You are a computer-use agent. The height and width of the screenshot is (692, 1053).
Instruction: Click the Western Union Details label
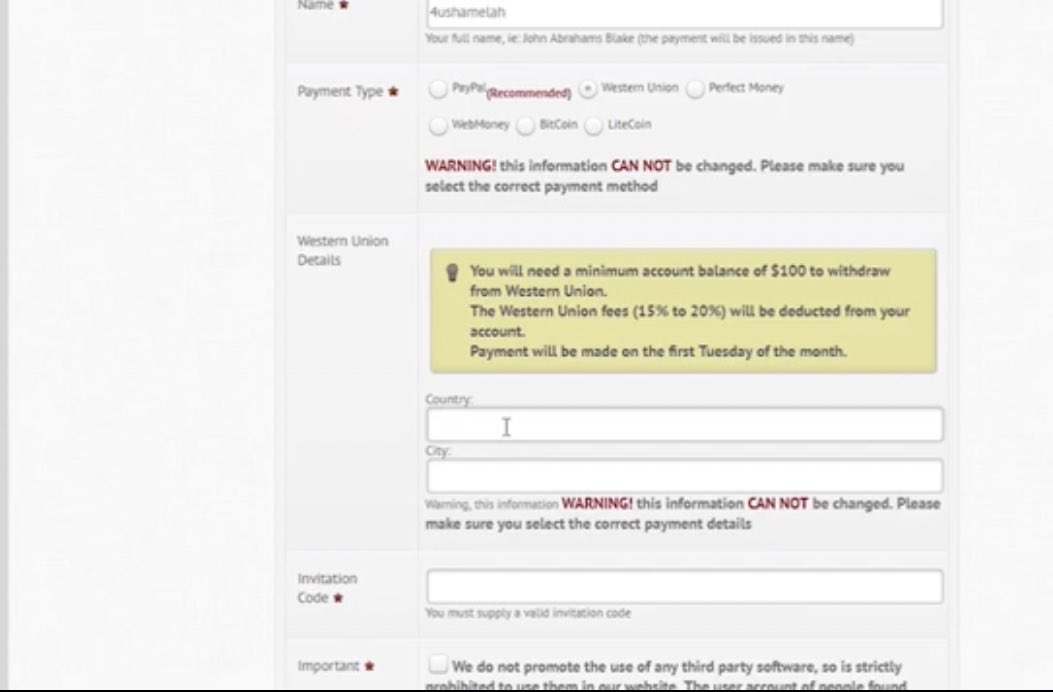[x=342, y=250]
